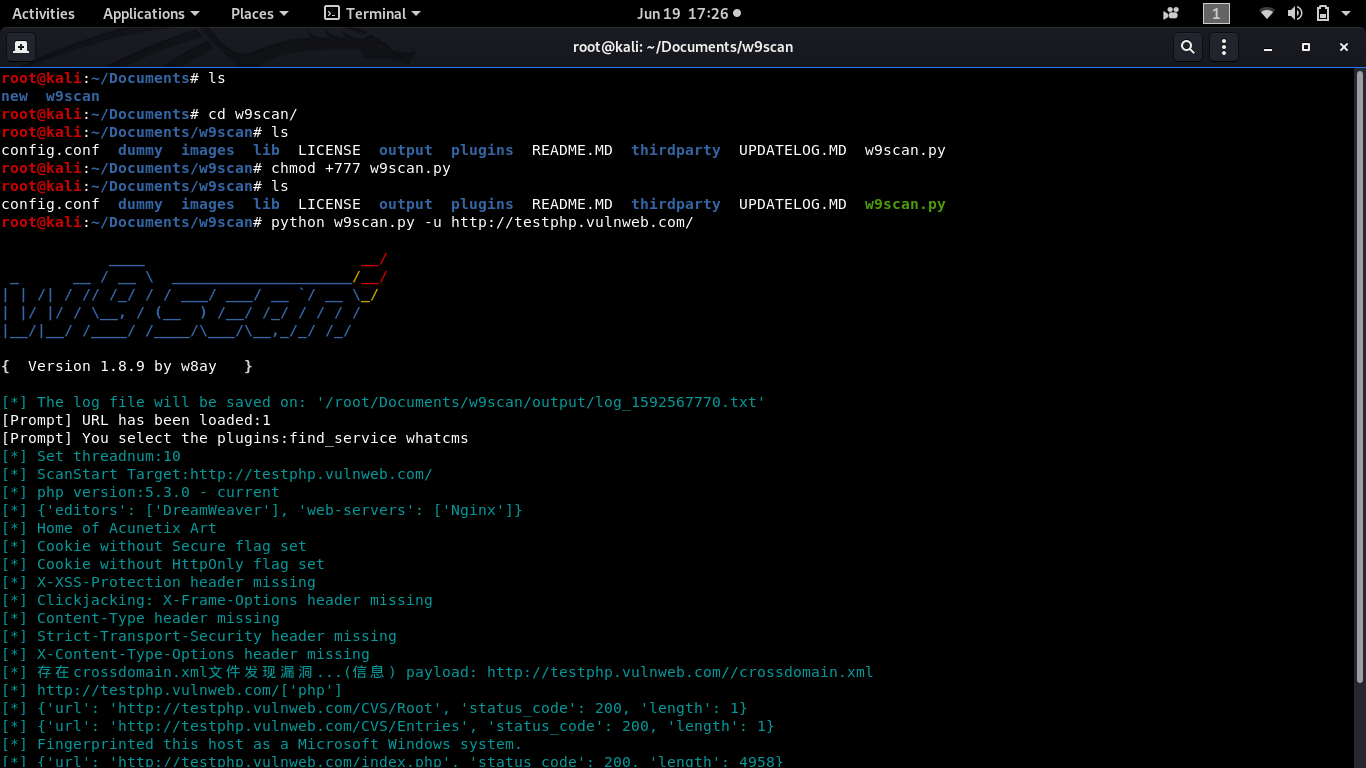Click the terminal search icon

point(1187,47)
